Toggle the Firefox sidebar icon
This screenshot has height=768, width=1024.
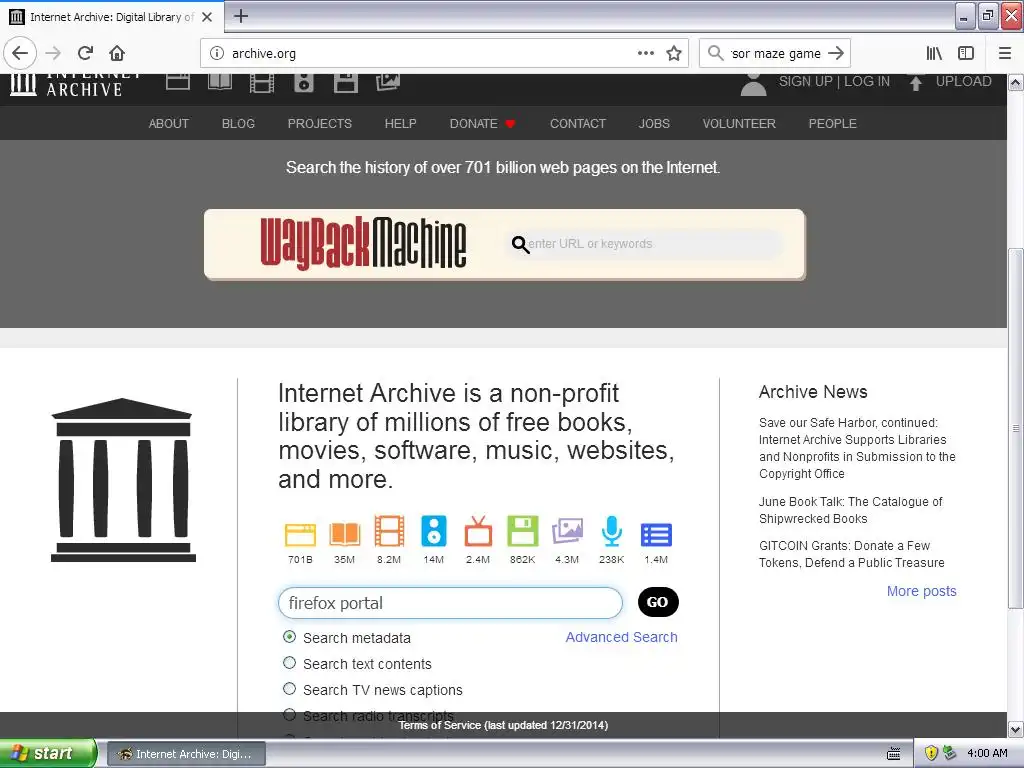(966, 53)
